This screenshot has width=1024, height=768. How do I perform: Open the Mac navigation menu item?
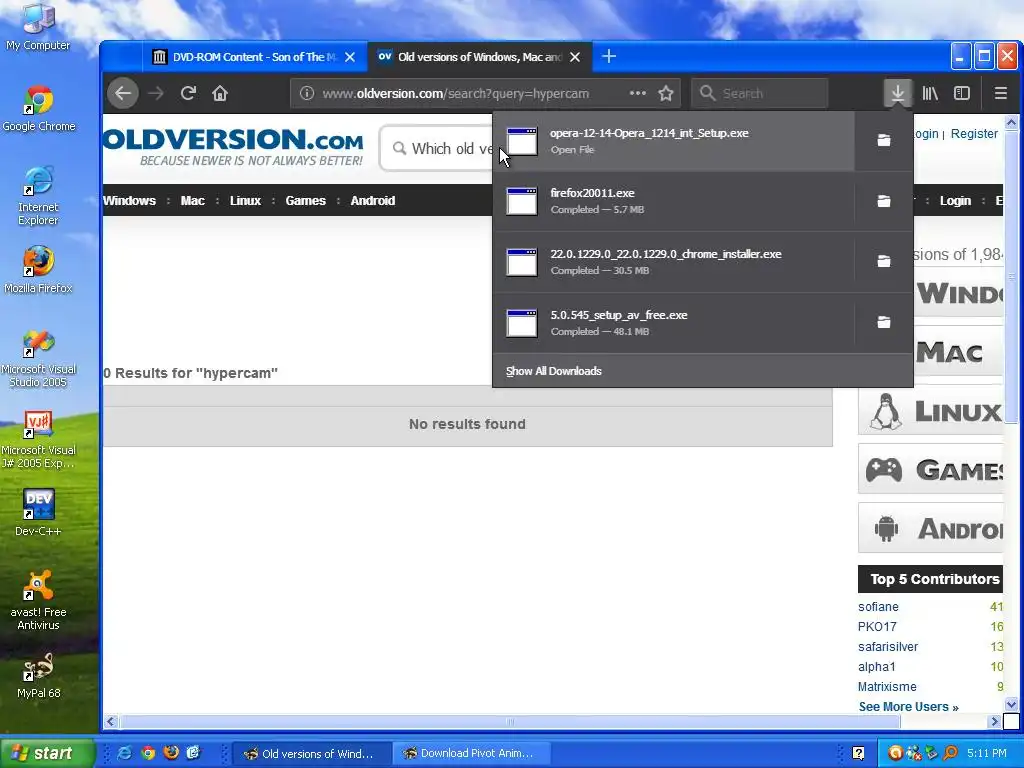click(193, 200)
